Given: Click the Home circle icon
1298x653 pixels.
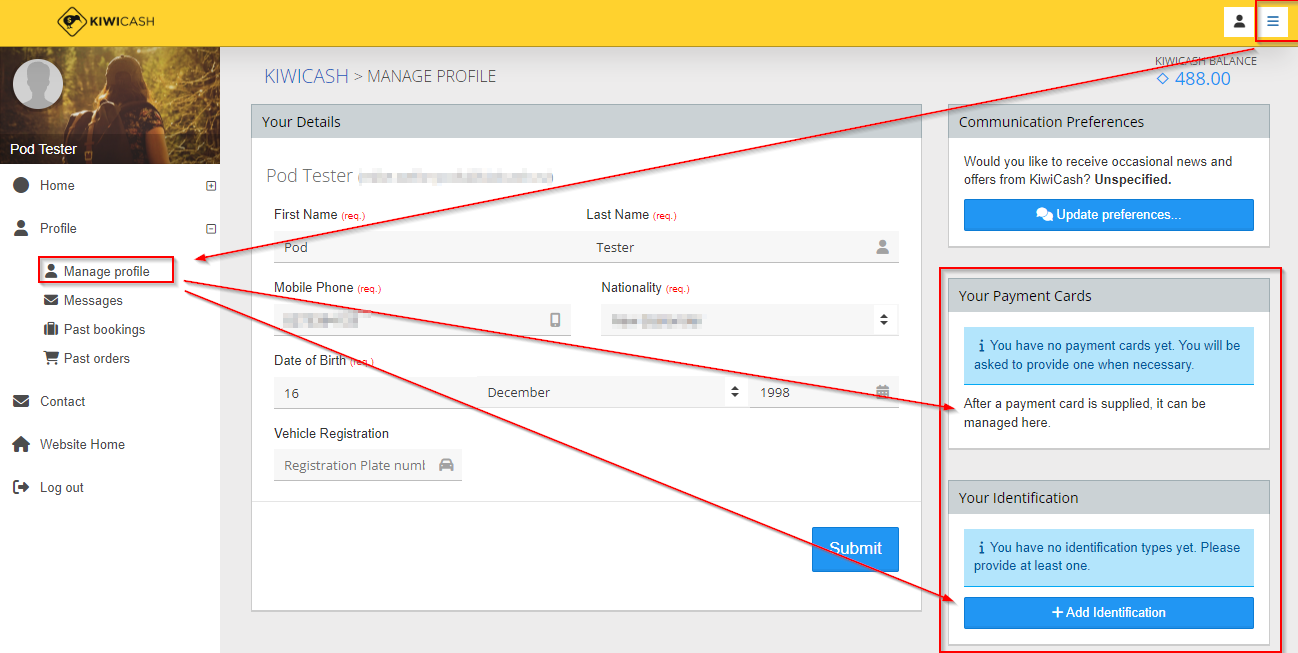Looking at the screenshot, I should coord(21,185).
